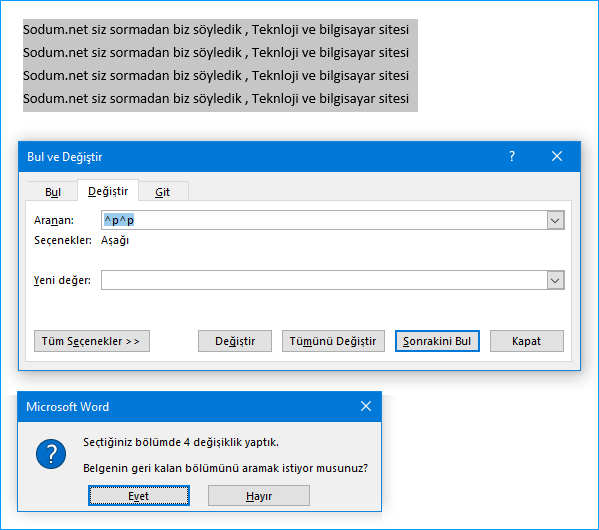Select the Değiştir tab
Screen dimensions: 599x530
click(108, 191)
